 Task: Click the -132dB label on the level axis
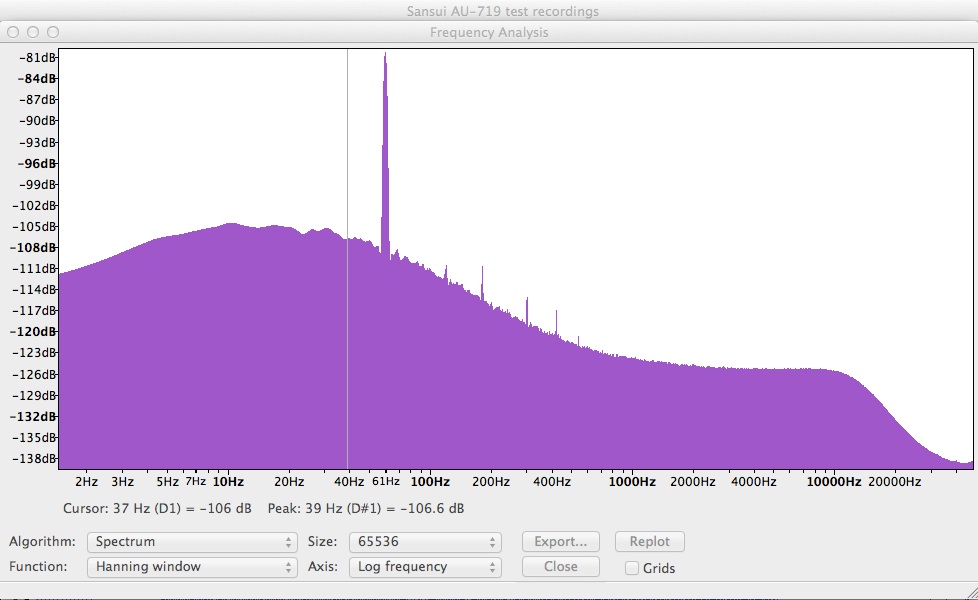(x=33, y=417)
